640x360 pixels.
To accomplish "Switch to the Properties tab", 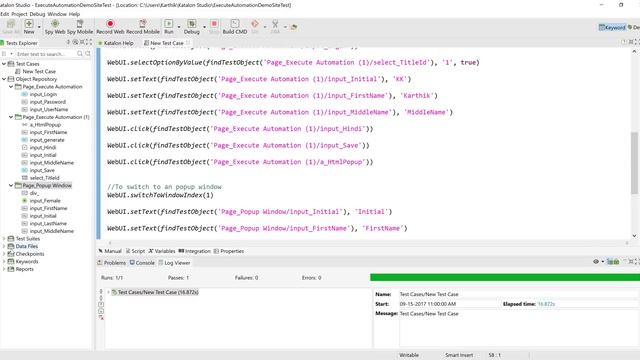I will click(229, 251).
